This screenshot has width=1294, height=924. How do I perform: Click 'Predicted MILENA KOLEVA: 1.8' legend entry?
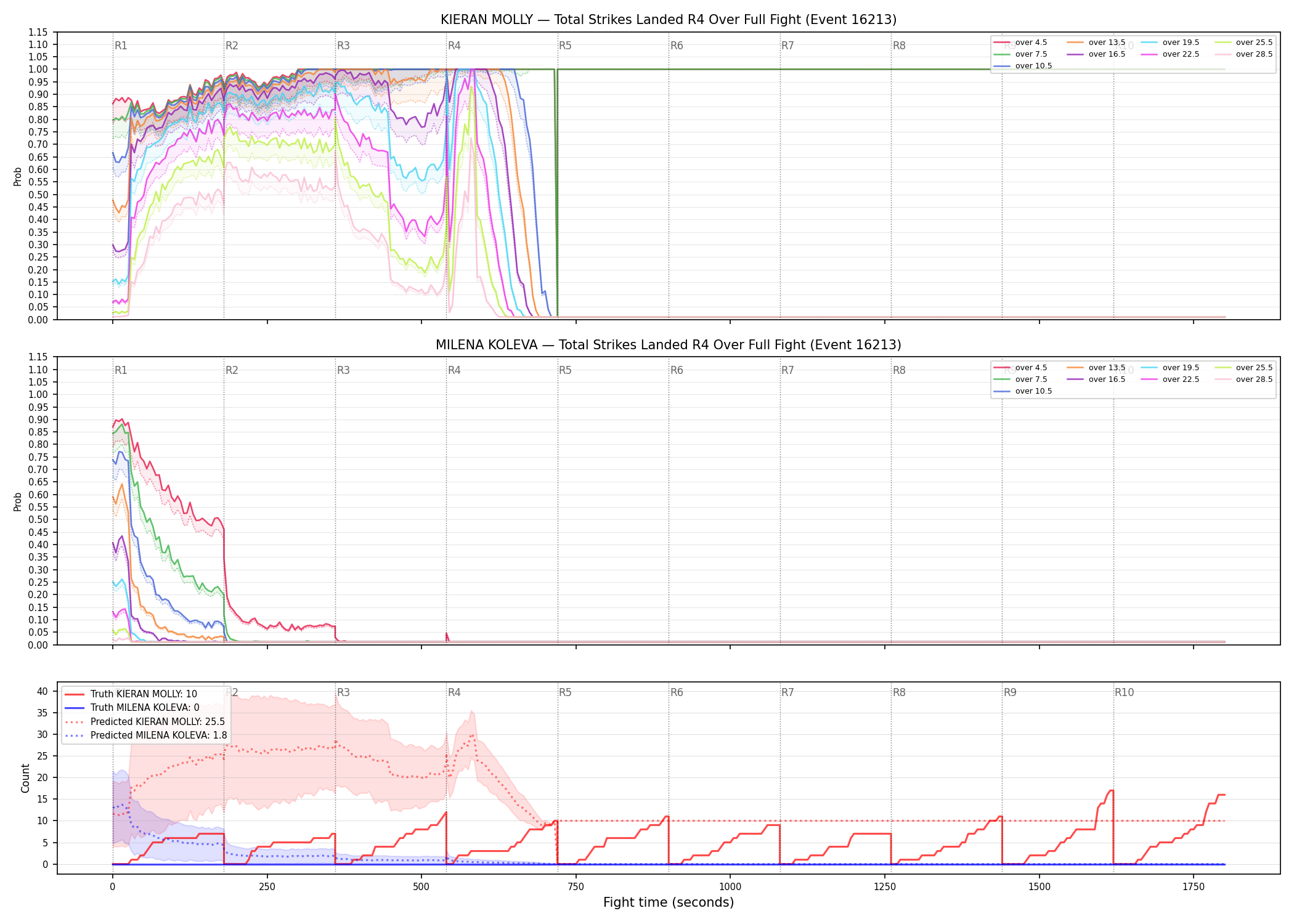pyautogui.click(x=146, y=736)
